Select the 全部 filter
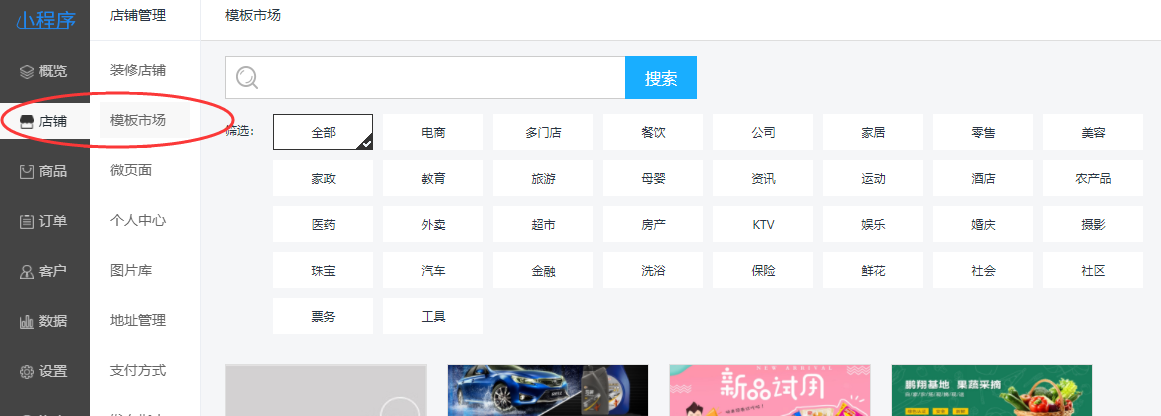 [x=324, y=132]
